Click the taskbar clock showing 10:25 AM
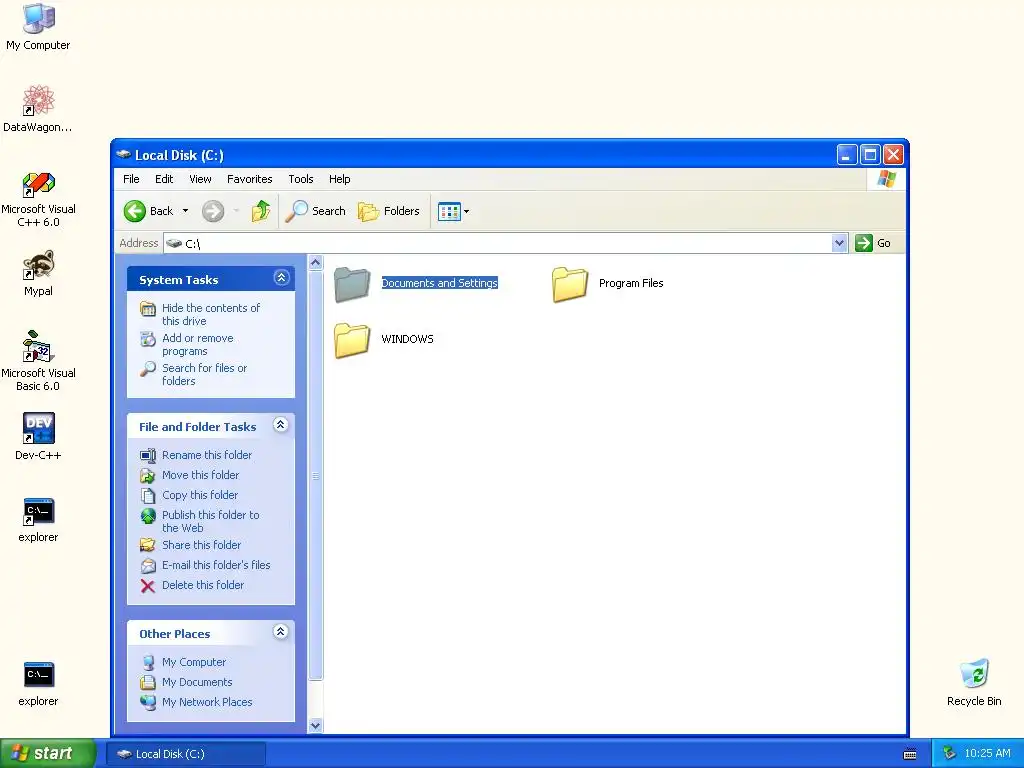 click(987, 754)
